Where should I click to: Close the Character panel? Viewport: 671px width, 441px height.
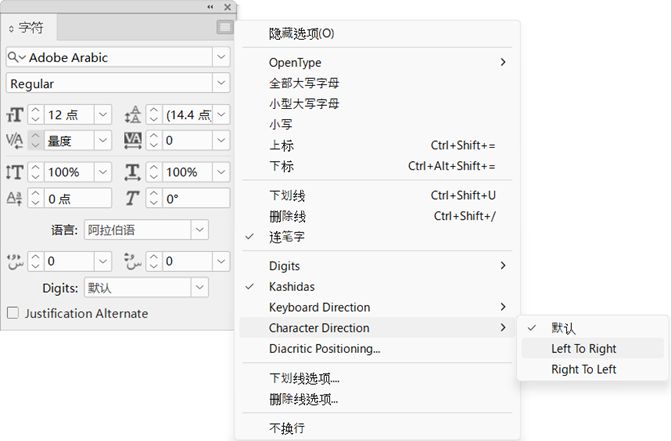tap(228, 7)
